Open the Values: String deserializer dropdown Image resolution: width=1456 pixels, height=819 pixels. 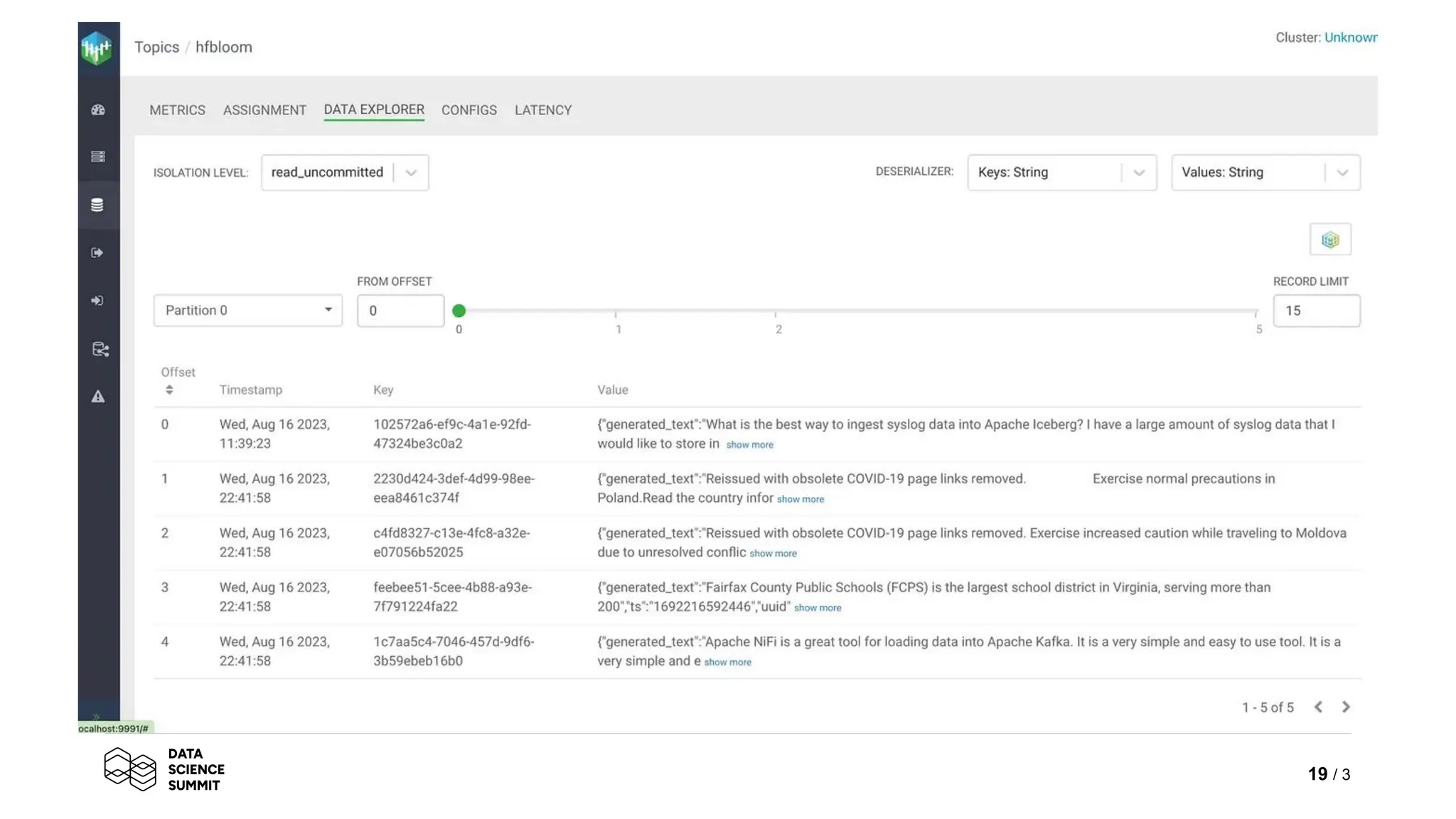point(1265,173)
